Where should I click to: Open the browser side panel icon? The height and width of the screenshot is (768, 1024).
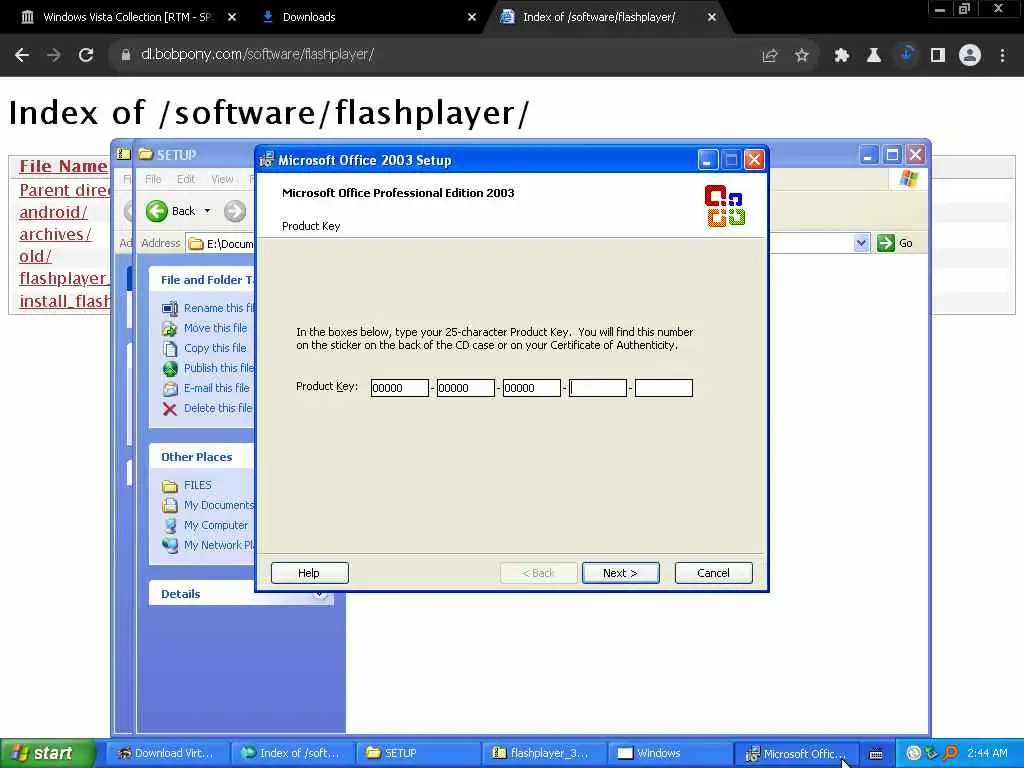click(938, 56)
